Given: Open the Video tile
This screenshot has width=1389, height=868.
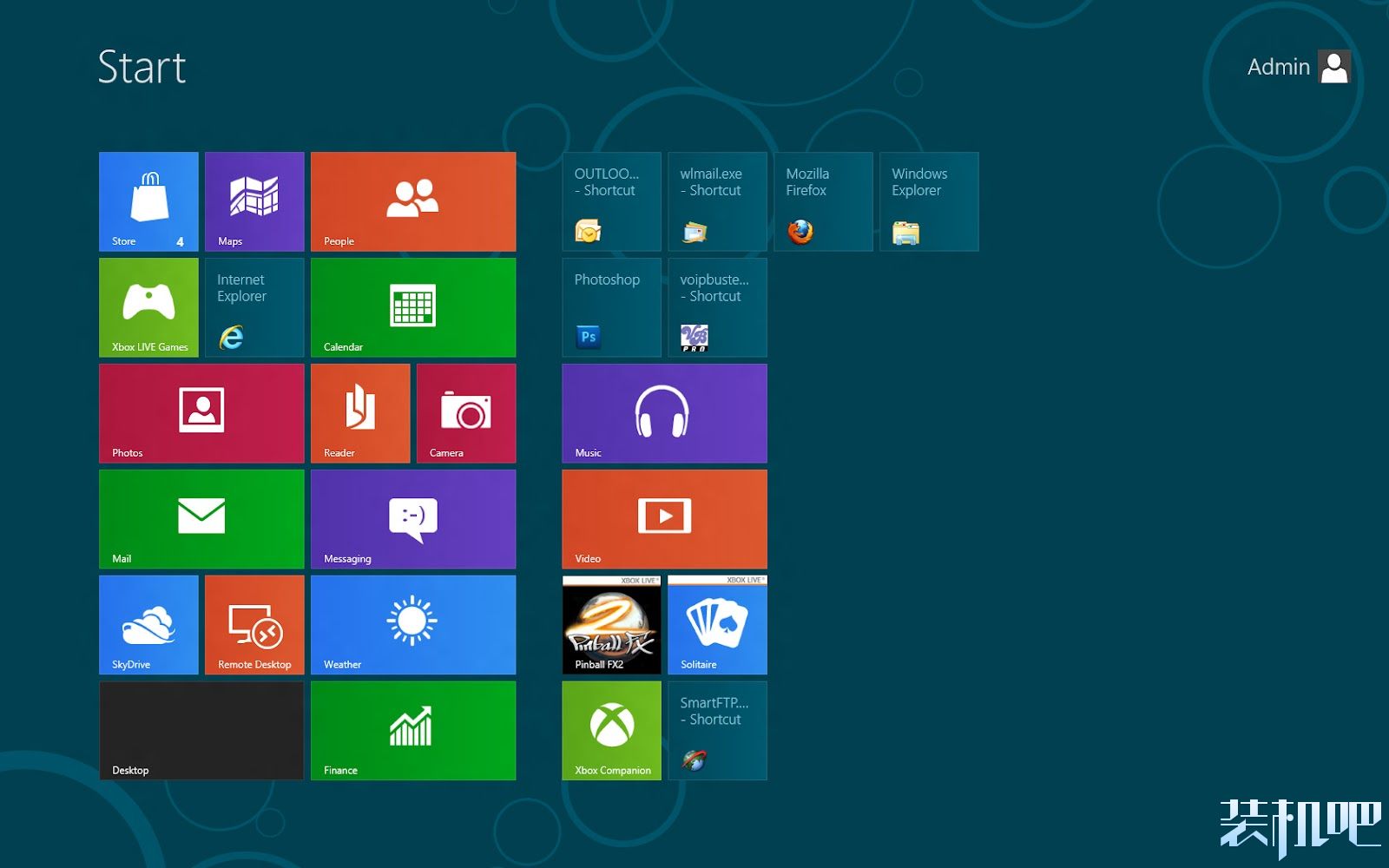Looking at the screenshot, I should 664,519.
